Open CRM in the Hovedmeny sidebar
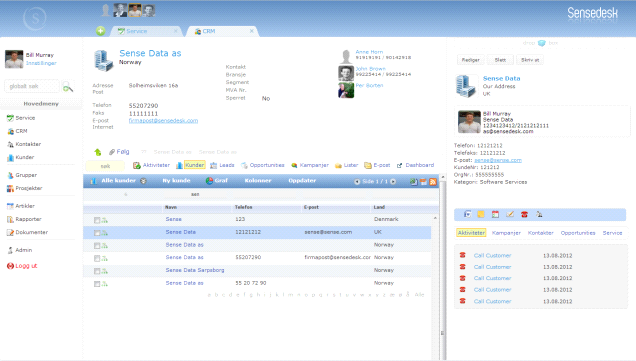Viewport: 636px width, 361px height. pos(21,131)
